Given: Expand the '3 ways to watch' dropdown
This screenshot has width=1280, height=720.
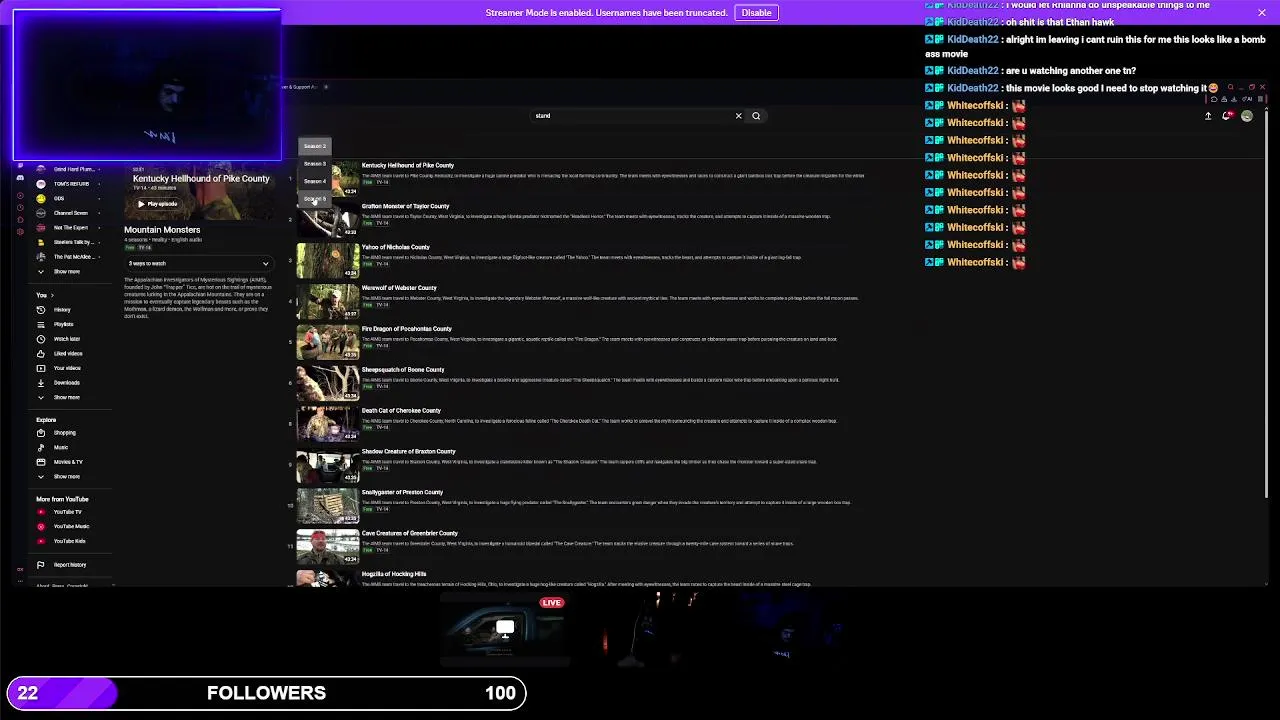Looking at the screenshot, I should tap(198, 264).
